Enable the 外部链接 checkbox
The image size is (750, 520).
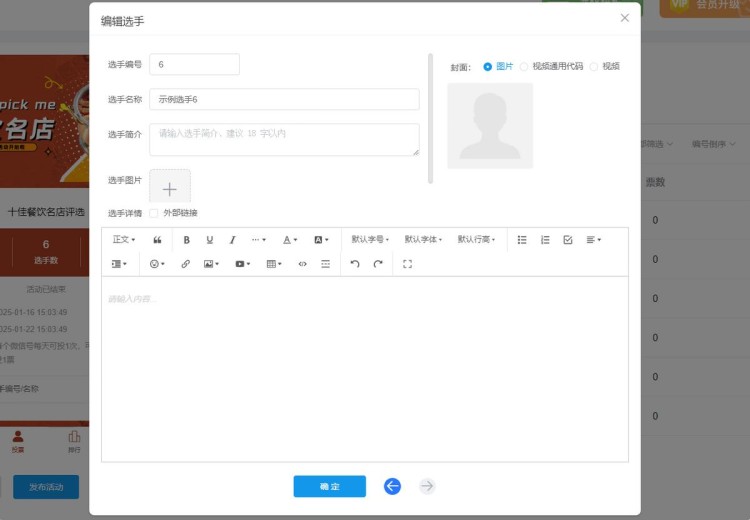coord(154,213)
